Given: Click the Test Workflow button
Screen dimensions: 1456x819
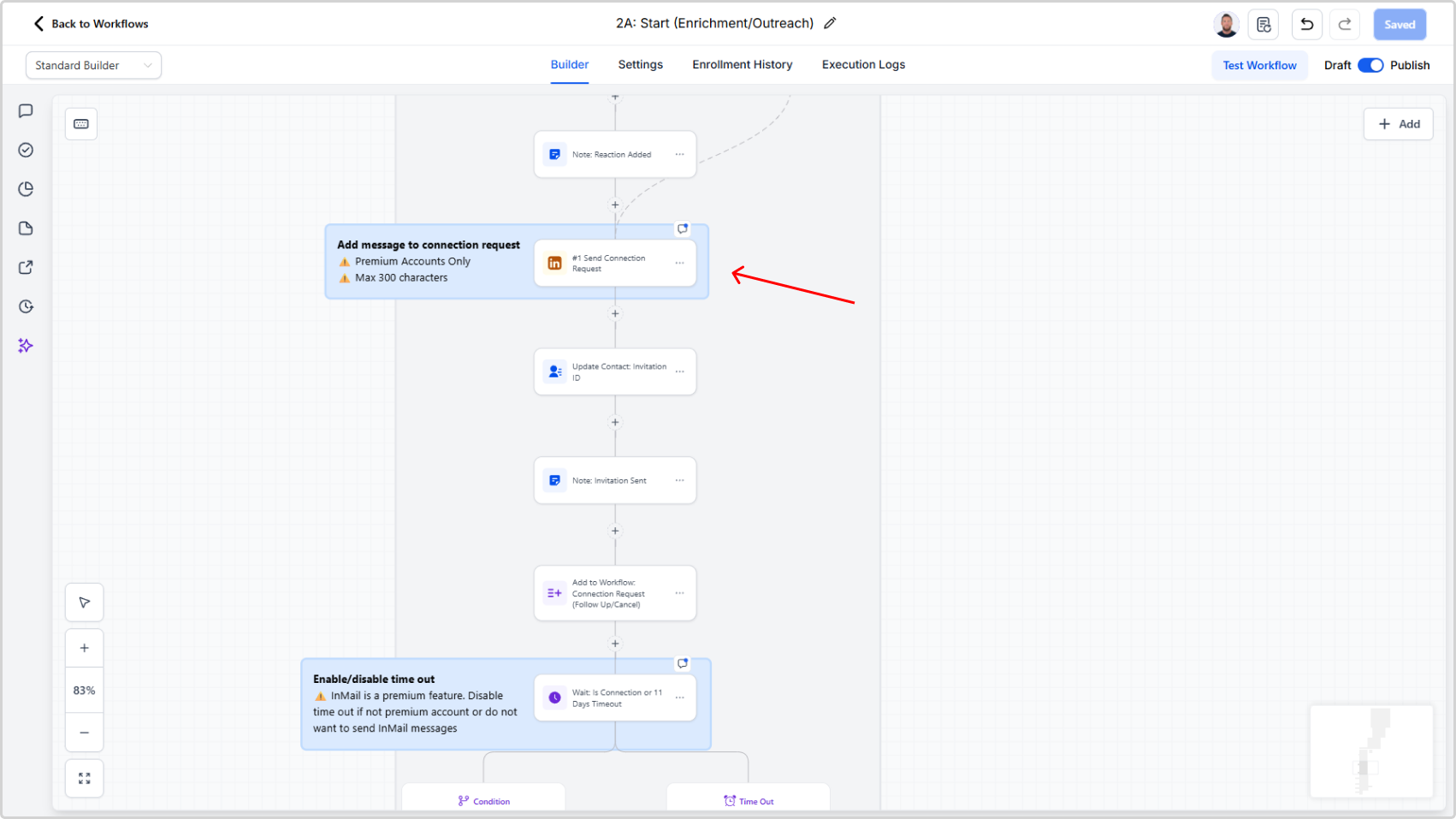Looking at the screenshot, I should [x=1259, y=65].
